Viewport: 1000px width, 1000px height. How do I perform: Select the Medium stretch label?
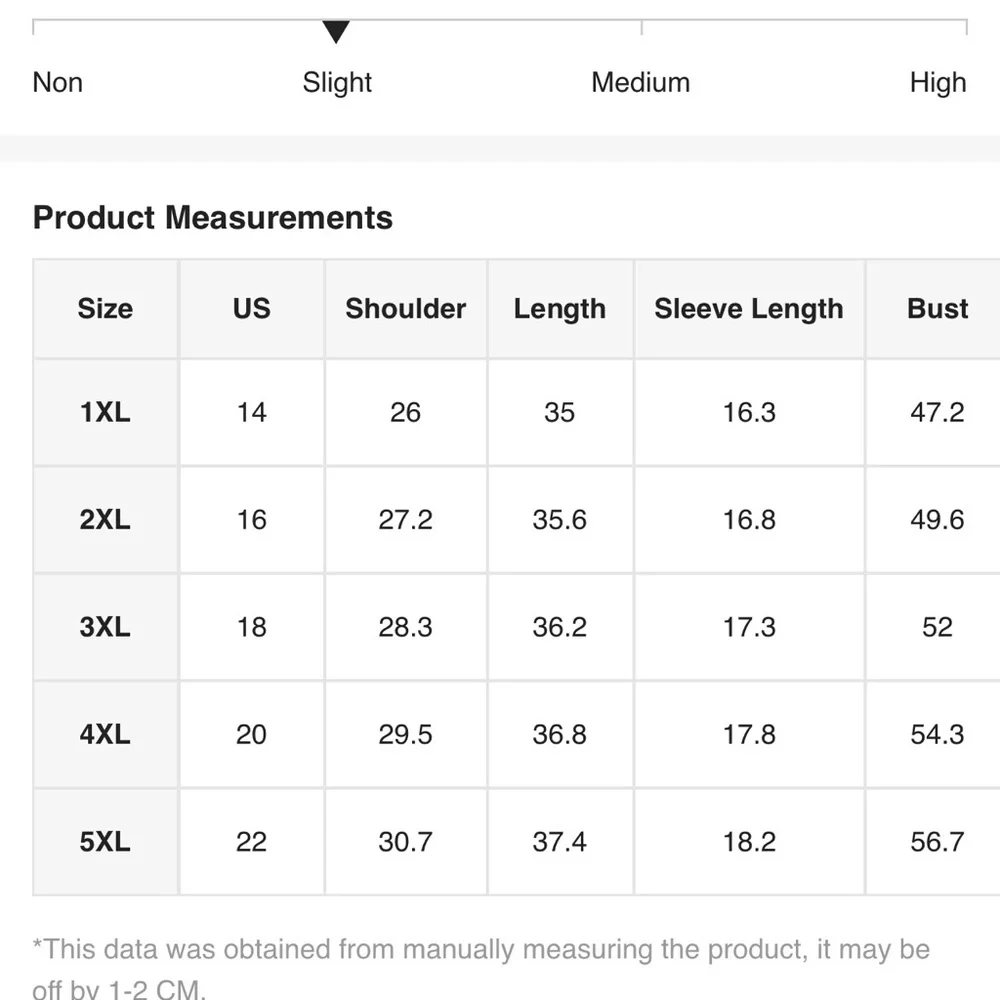(x=640, y=82)
